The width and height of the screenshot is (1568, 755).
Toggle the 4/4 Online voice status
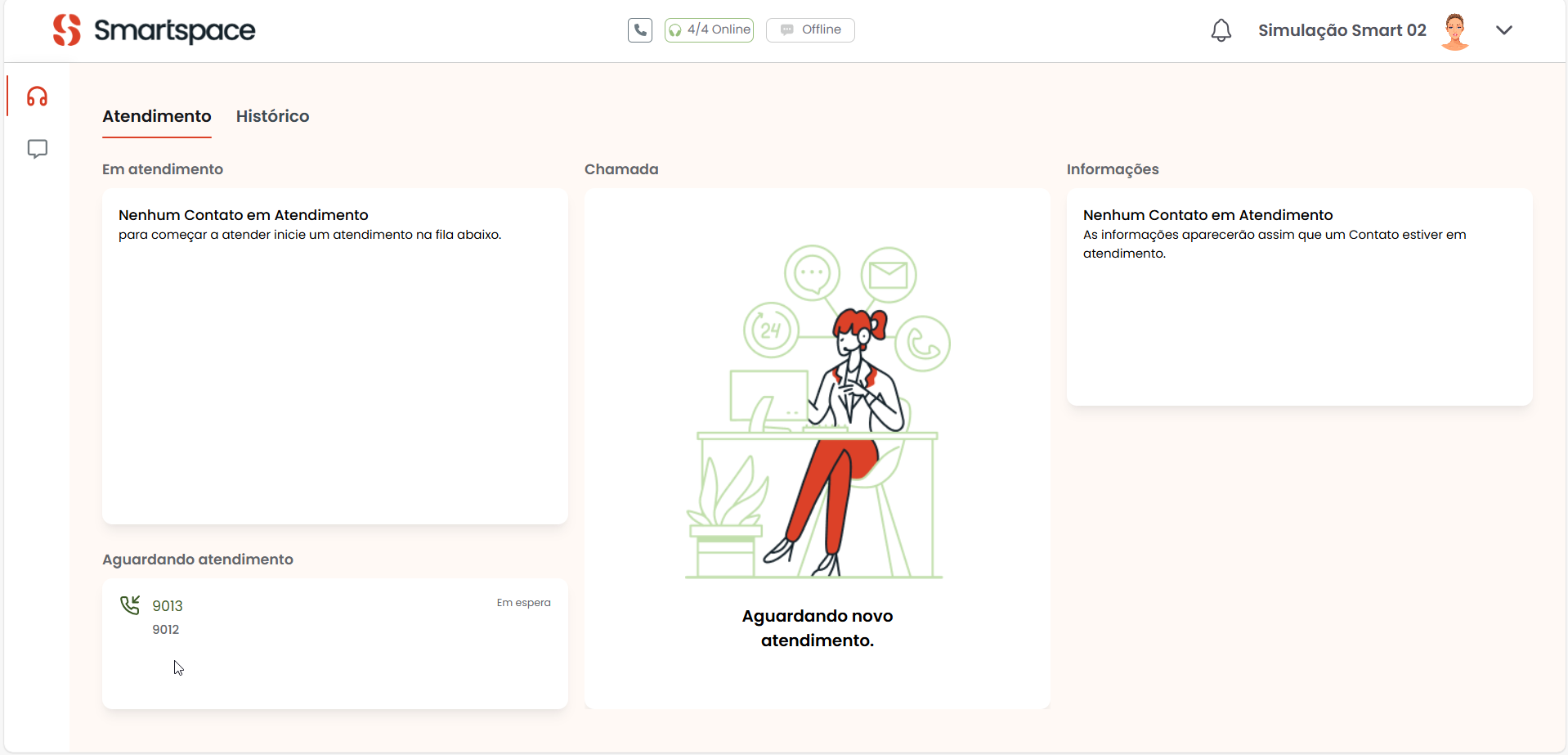(709, 30)
